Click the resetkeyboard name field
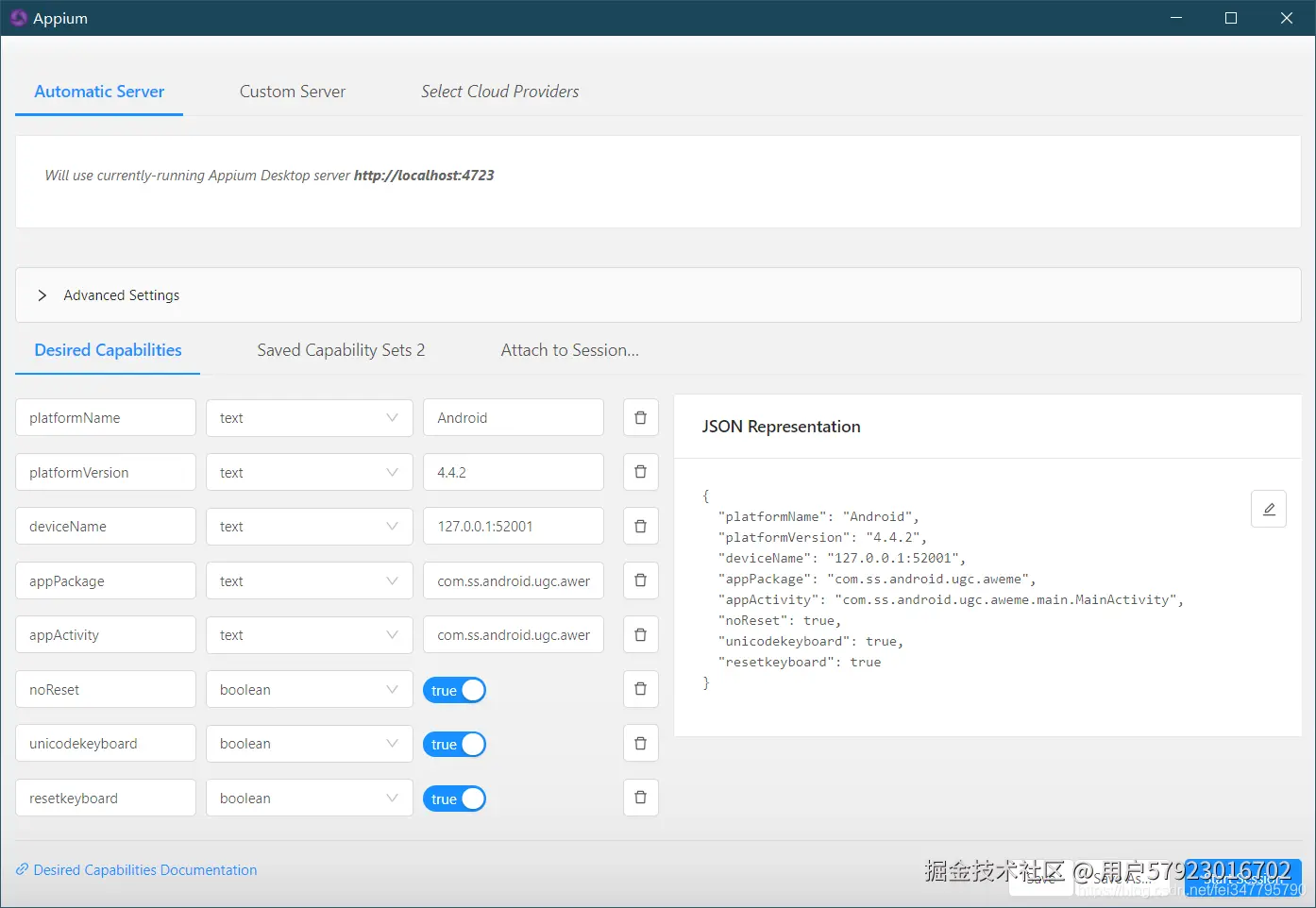Screen dimensions: 1316x908 point(106,798)
